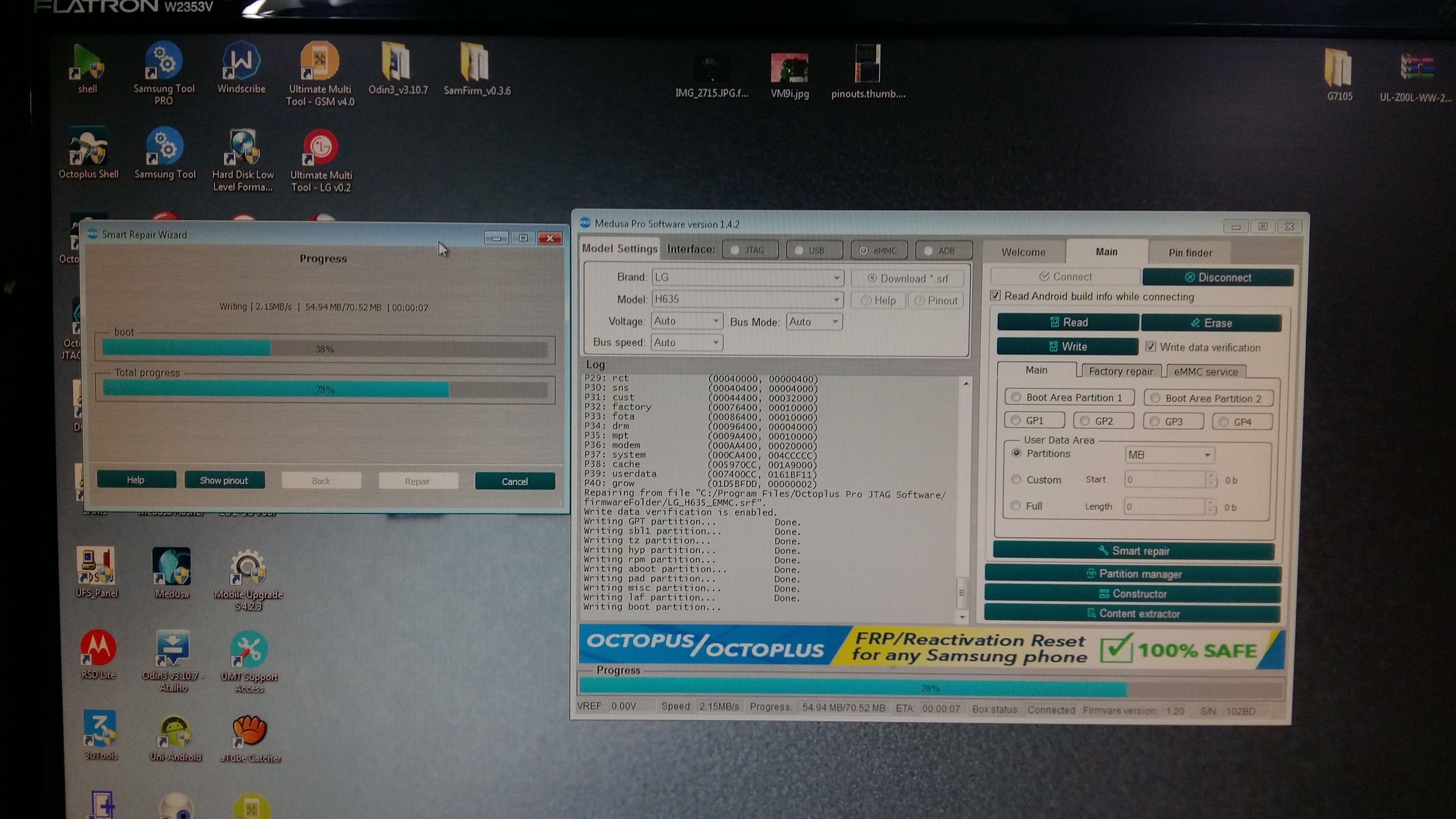The height and width of the screenshot is (819, 1456).
Task: Launch the Samsung Tool shortcut
Action: coord(164,153)
